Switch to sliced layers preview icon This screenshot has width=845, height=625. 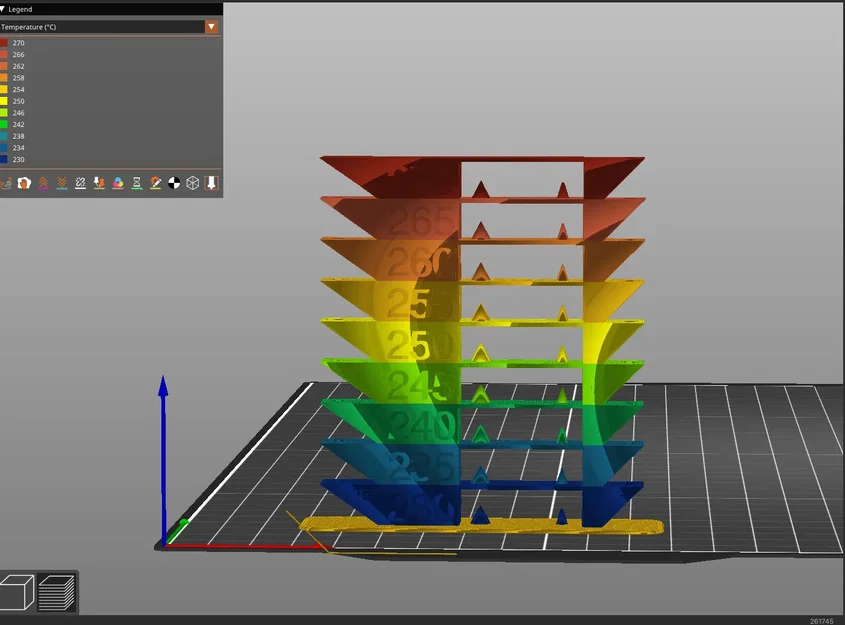[x=57, y=592]
